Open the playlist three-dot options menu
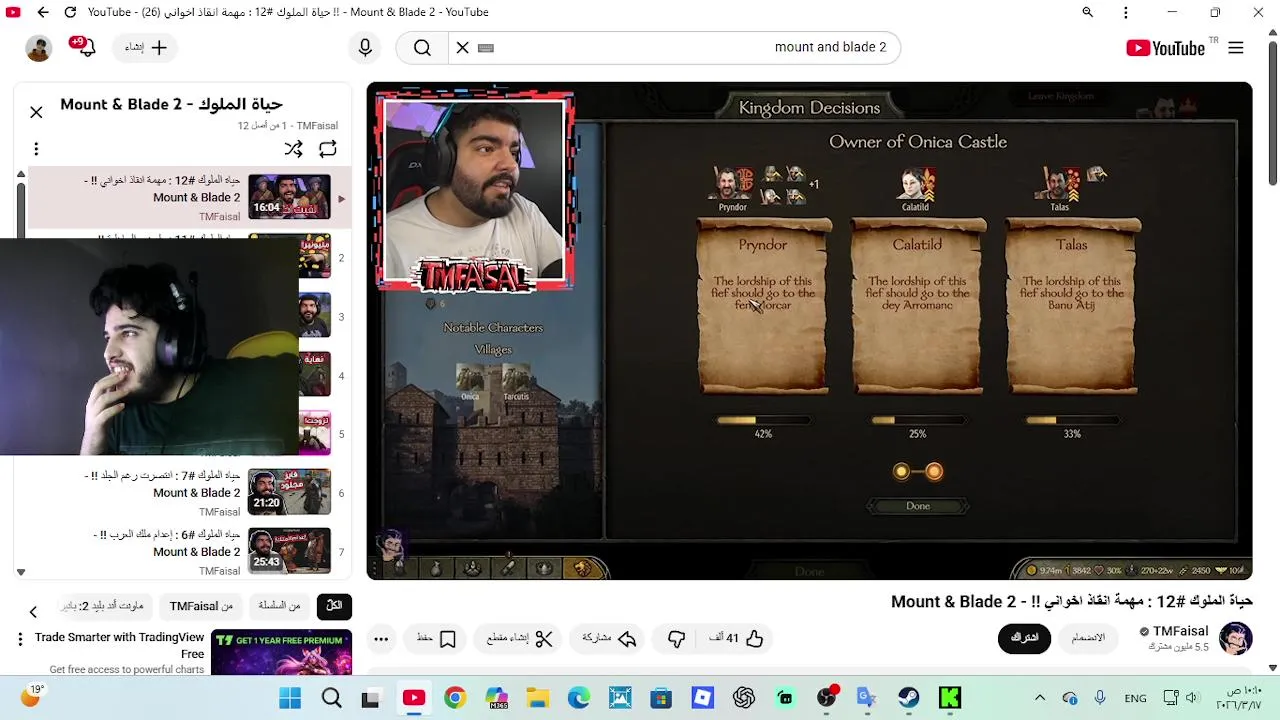This screenshot has height=720, width=1280. [36, 149]
